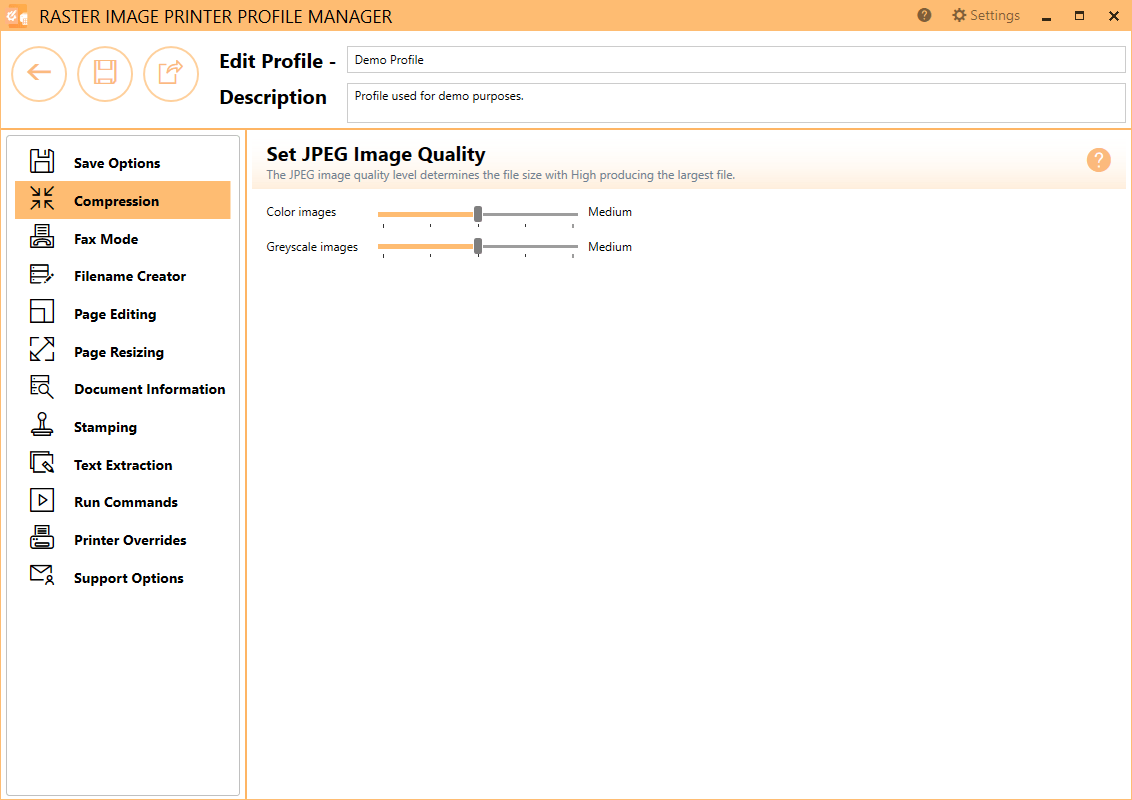1132x800 pixels.
Task: Go to Page Editing settings
Action: (115, 314)
